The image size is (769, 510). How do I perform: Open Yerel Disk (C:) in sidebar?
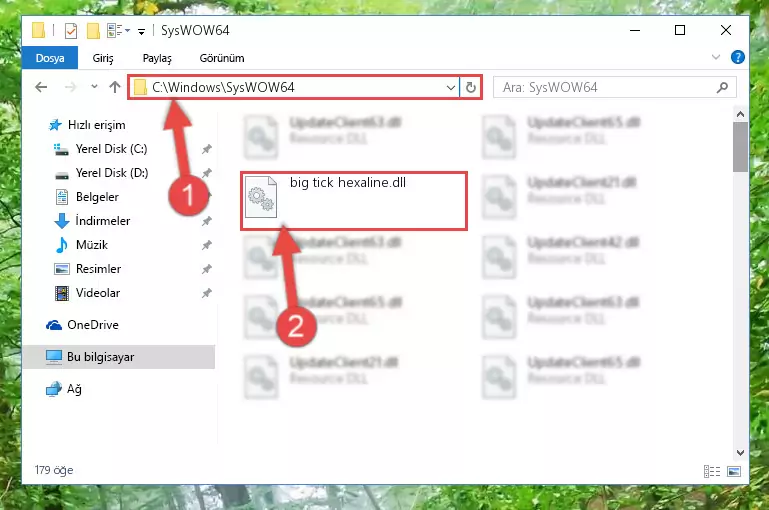click(x=100, y=149)
